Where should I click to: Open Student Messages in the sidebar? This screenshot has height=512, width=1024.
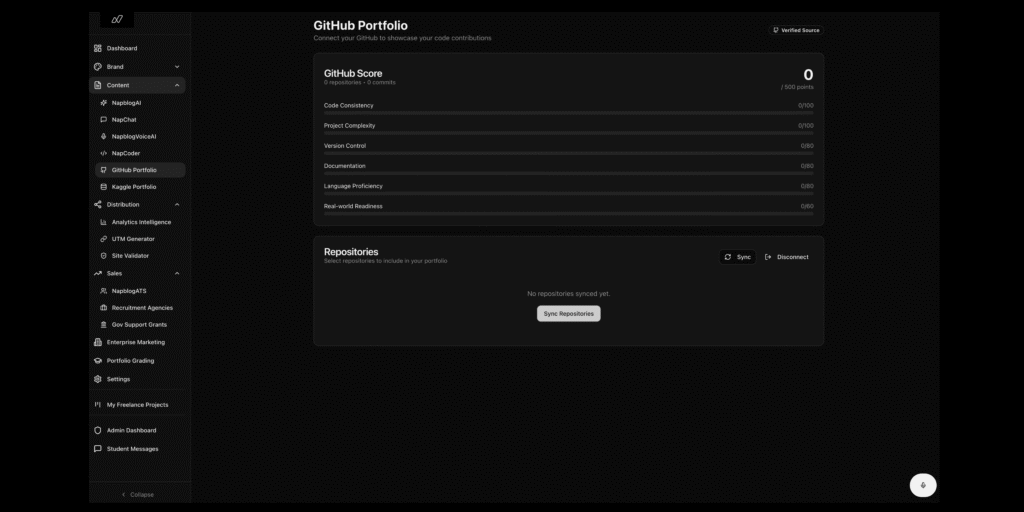[132, 449]
